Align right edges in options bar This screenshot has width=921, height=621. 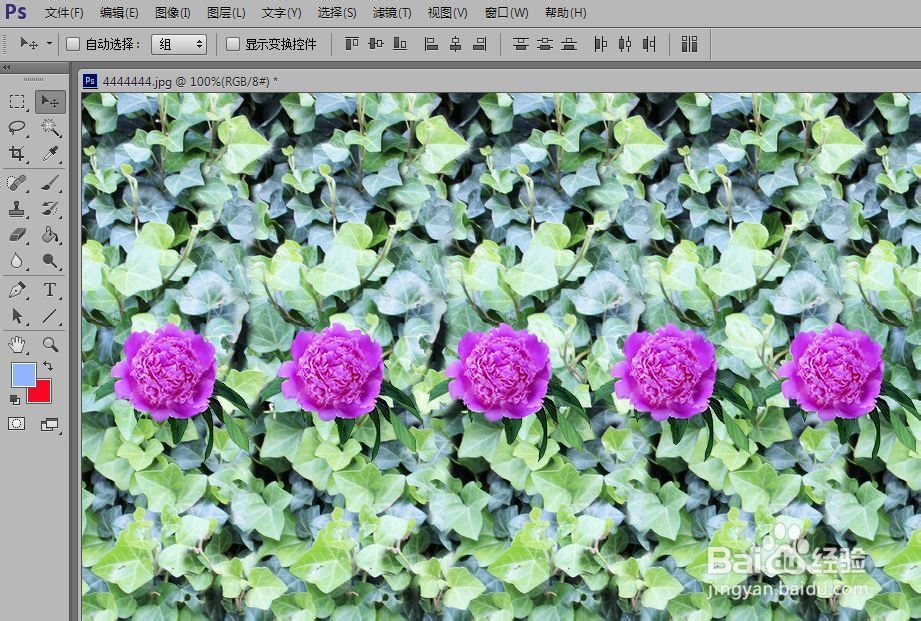click(x=480, y=43)
